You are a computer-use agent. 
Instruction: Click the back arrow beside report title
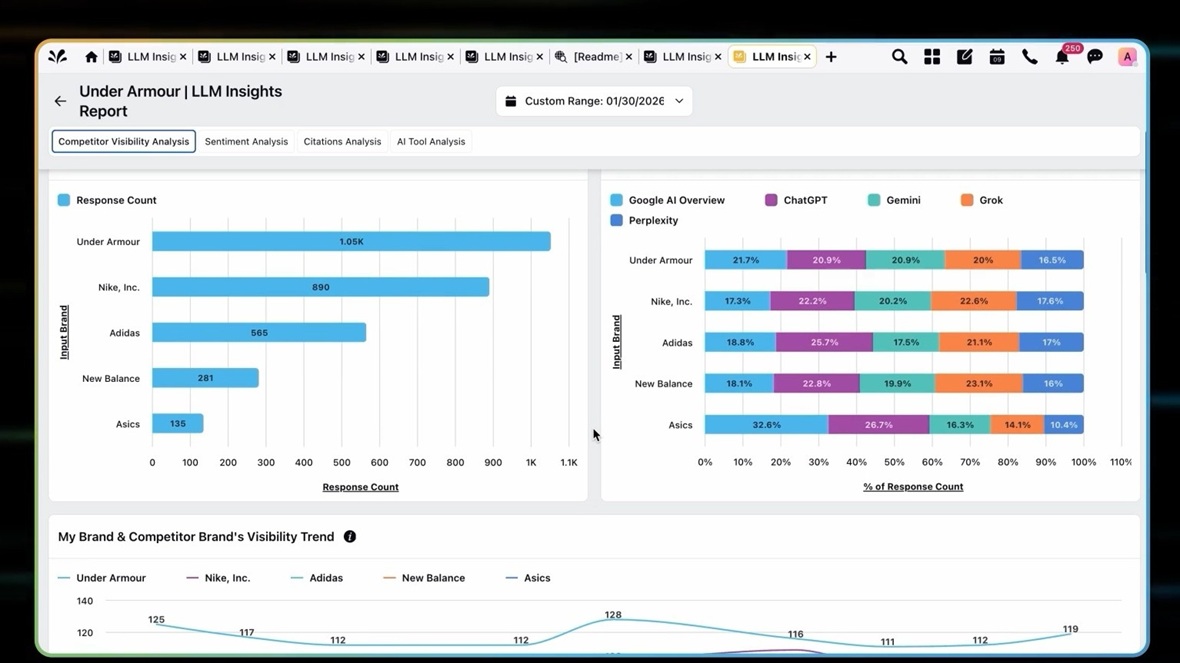(x=60, y=101)
